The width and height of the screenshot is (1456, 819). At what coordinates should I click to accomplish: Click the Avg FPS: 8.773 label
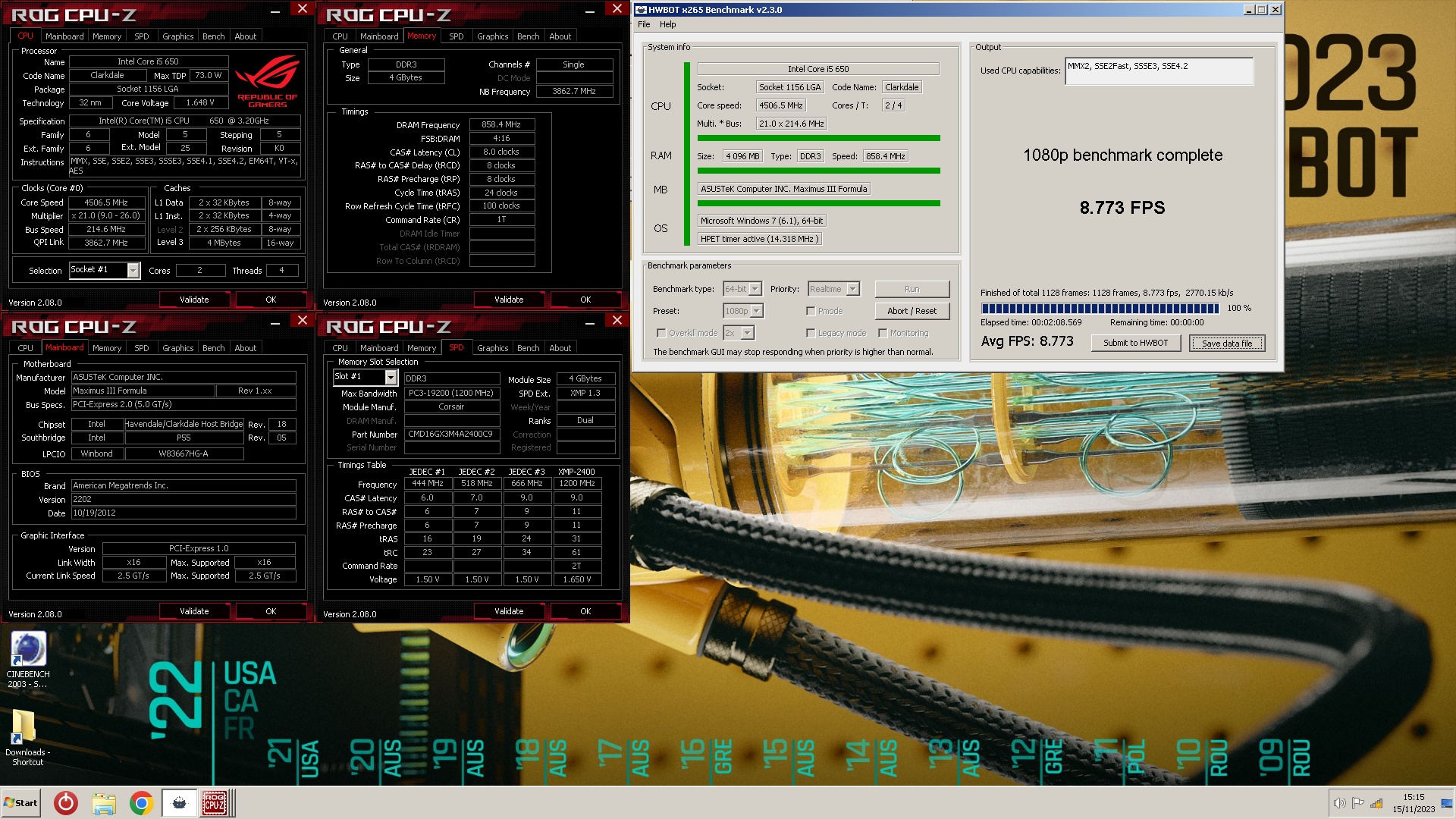pos(1027,341)
